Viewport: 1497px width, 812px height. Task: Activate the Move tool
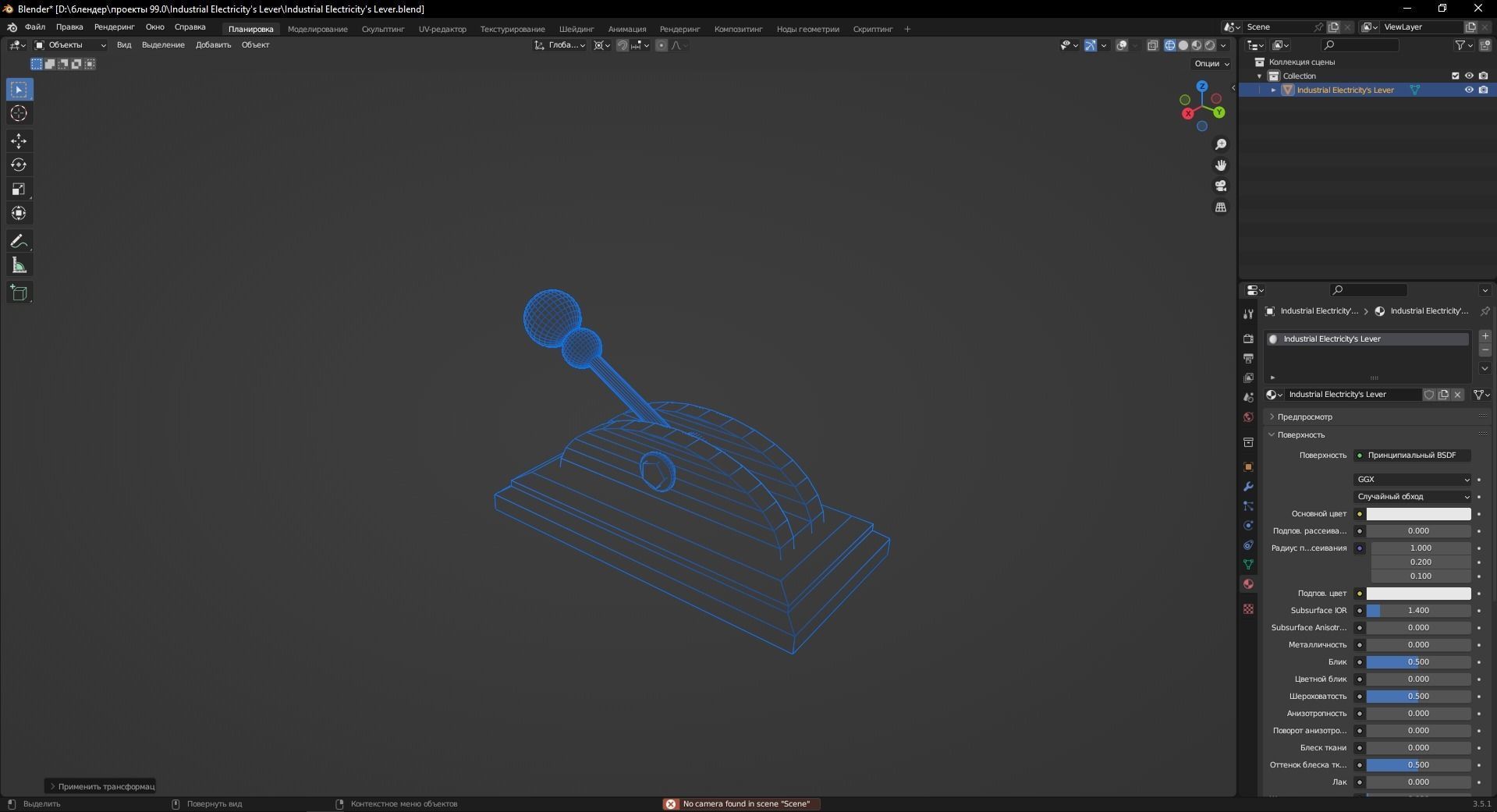point(19,141)
